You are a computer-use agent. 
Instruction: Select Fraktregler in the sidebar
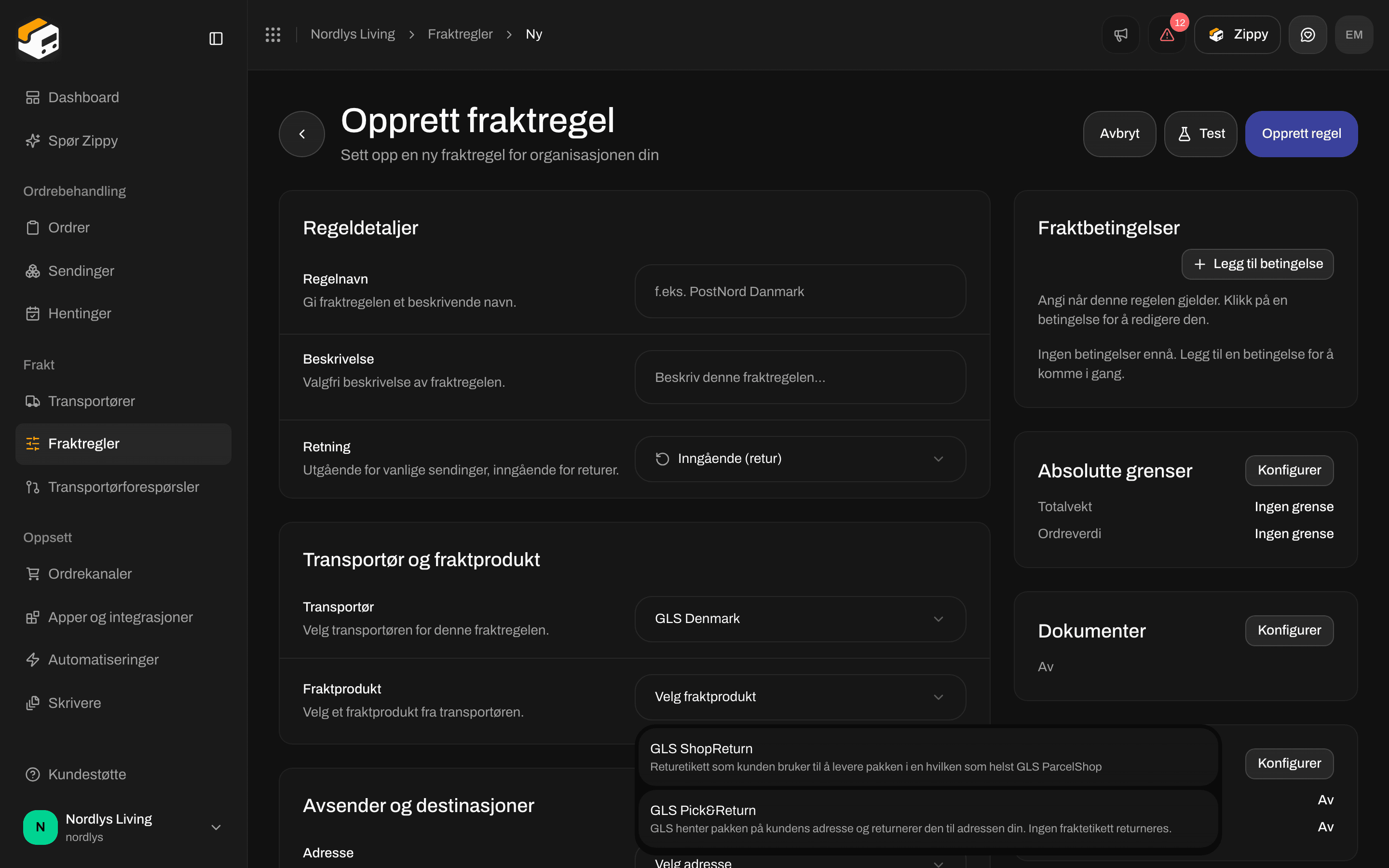coord(123,444)
